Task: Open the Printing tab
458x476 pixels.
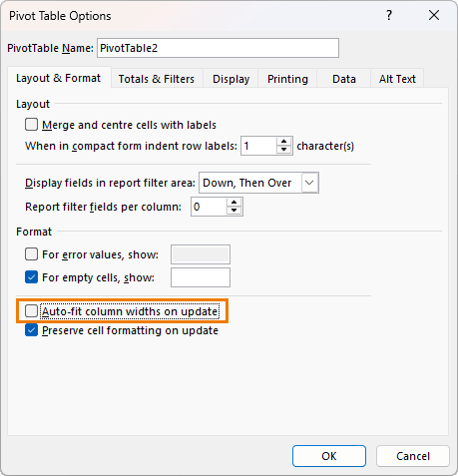Action: click(x=288, y=79)
